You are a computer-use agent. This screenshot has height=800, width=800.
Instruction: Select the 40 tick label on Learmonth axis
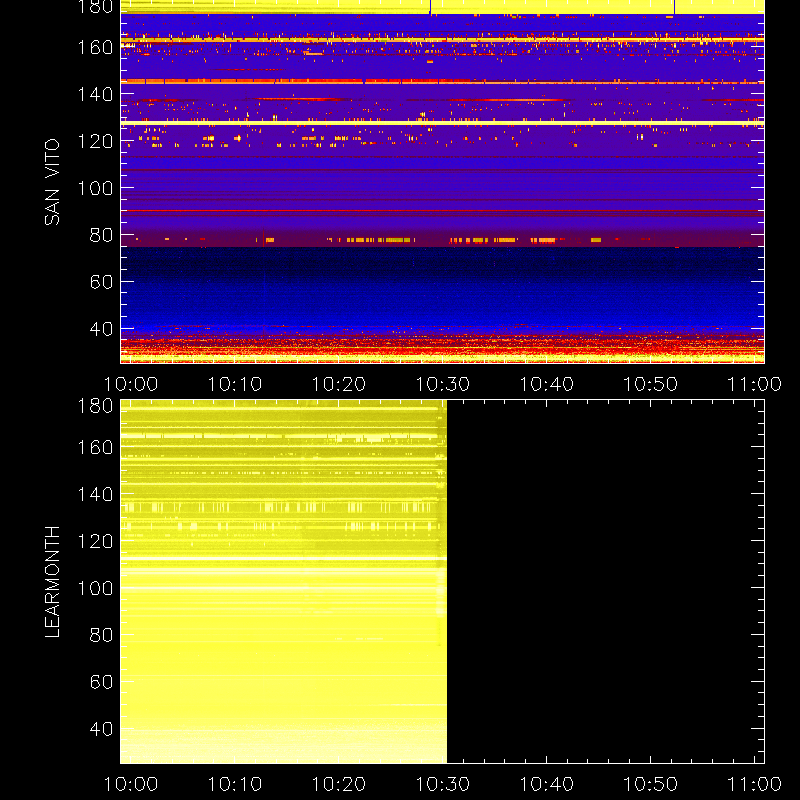coord(101,729)
